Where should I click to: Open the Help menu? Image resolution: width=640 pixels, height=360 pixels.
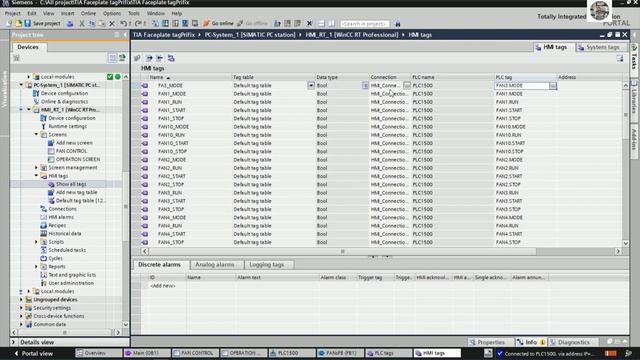176,13
